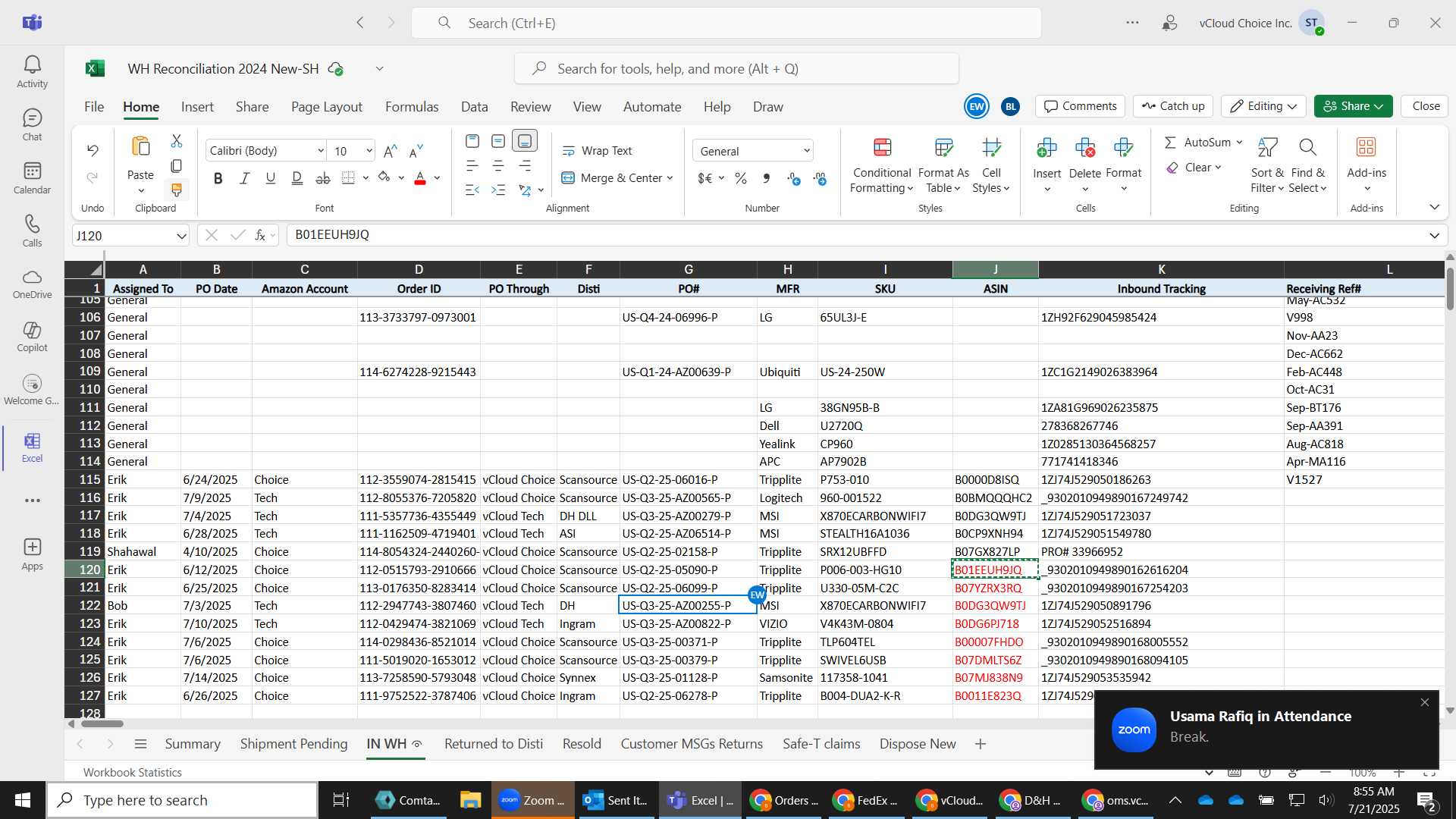Viewport: 1456px width, 819px height.
Task: Expand the Name Box dropdown for J120
Action: pos(181,236)
